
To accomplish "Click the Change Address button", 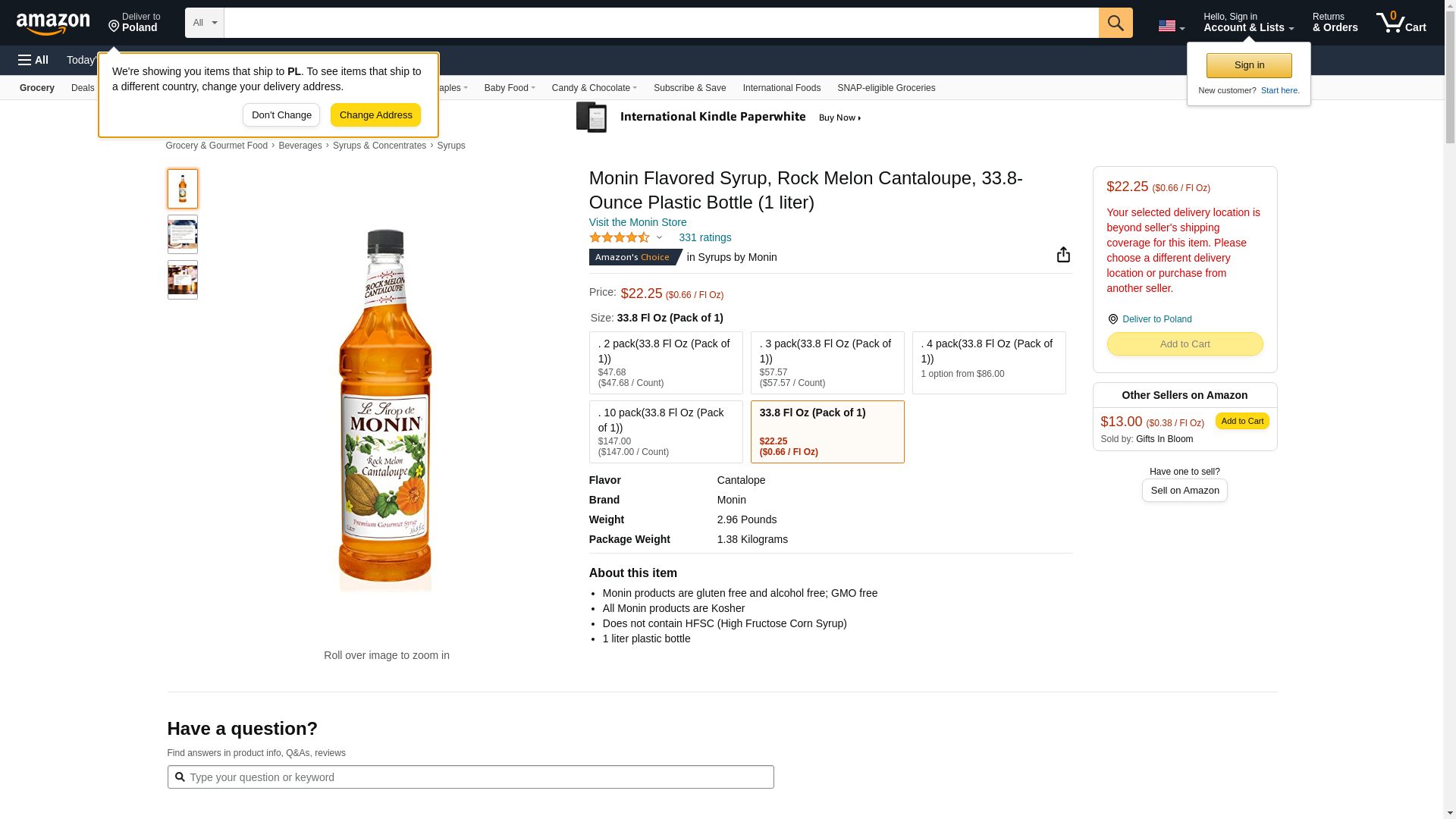I will (x=375, y=115).
